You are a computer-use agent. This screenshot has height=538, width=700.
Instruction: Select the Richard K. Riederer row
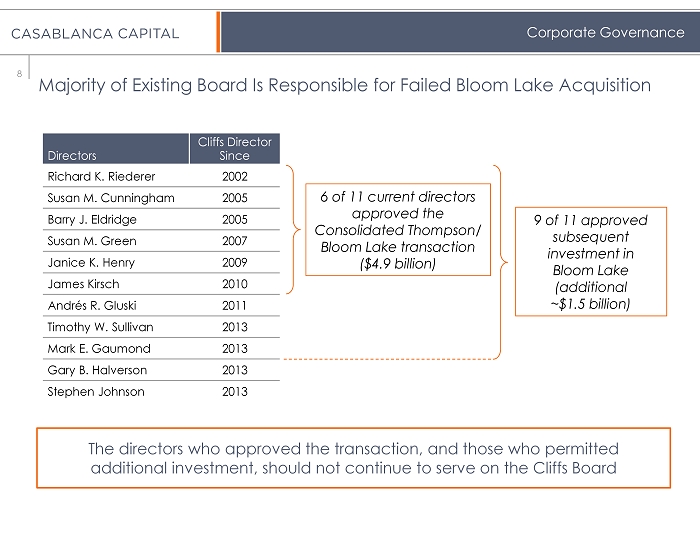[x=161, y=176]
